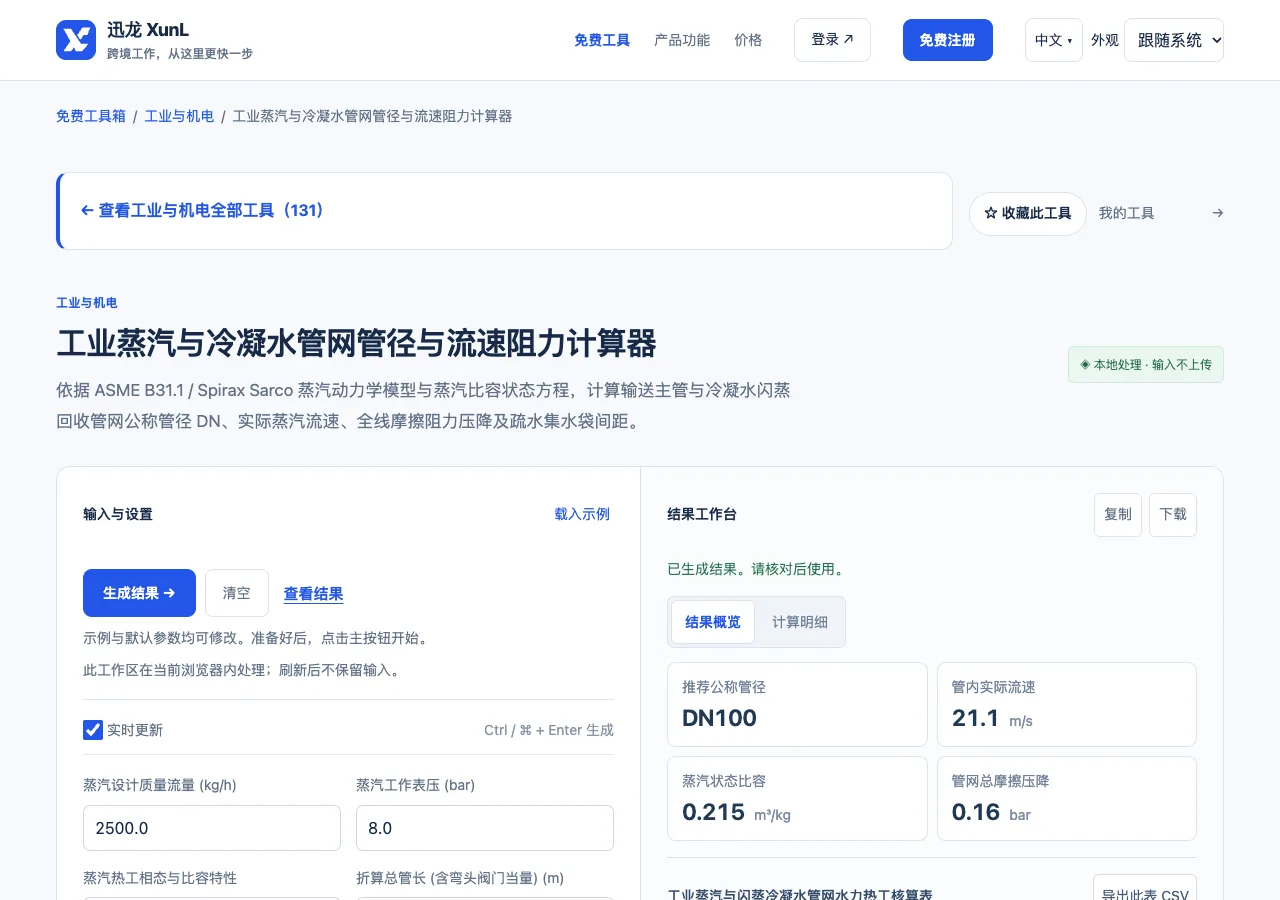The width and height of the screenshot is (1280, 900).
Task: Open the 免费工具 menu item
Action: tap(602, 40)
